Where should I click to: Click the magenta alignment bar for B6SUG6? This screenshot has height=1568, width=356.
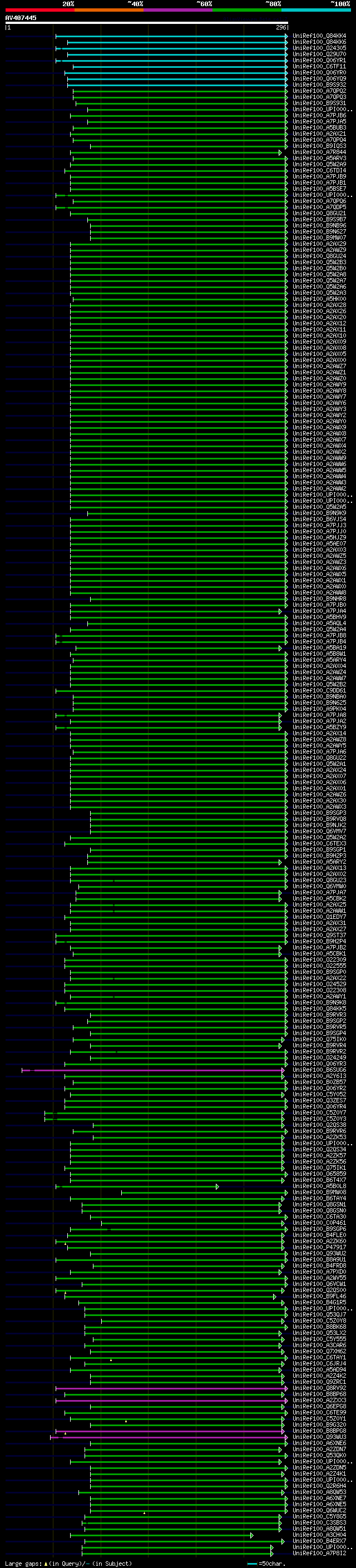153,1070
